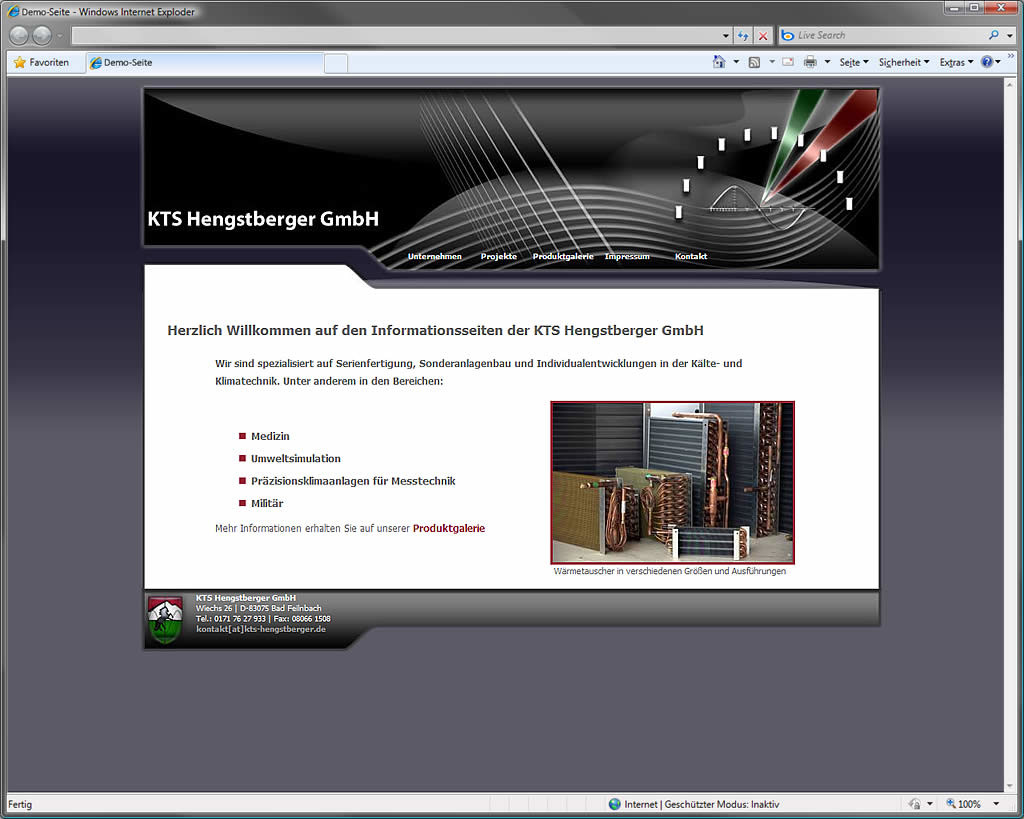Follow the red Produktgalerie text link
This screenshot has width=1024, height=819.
448,528
